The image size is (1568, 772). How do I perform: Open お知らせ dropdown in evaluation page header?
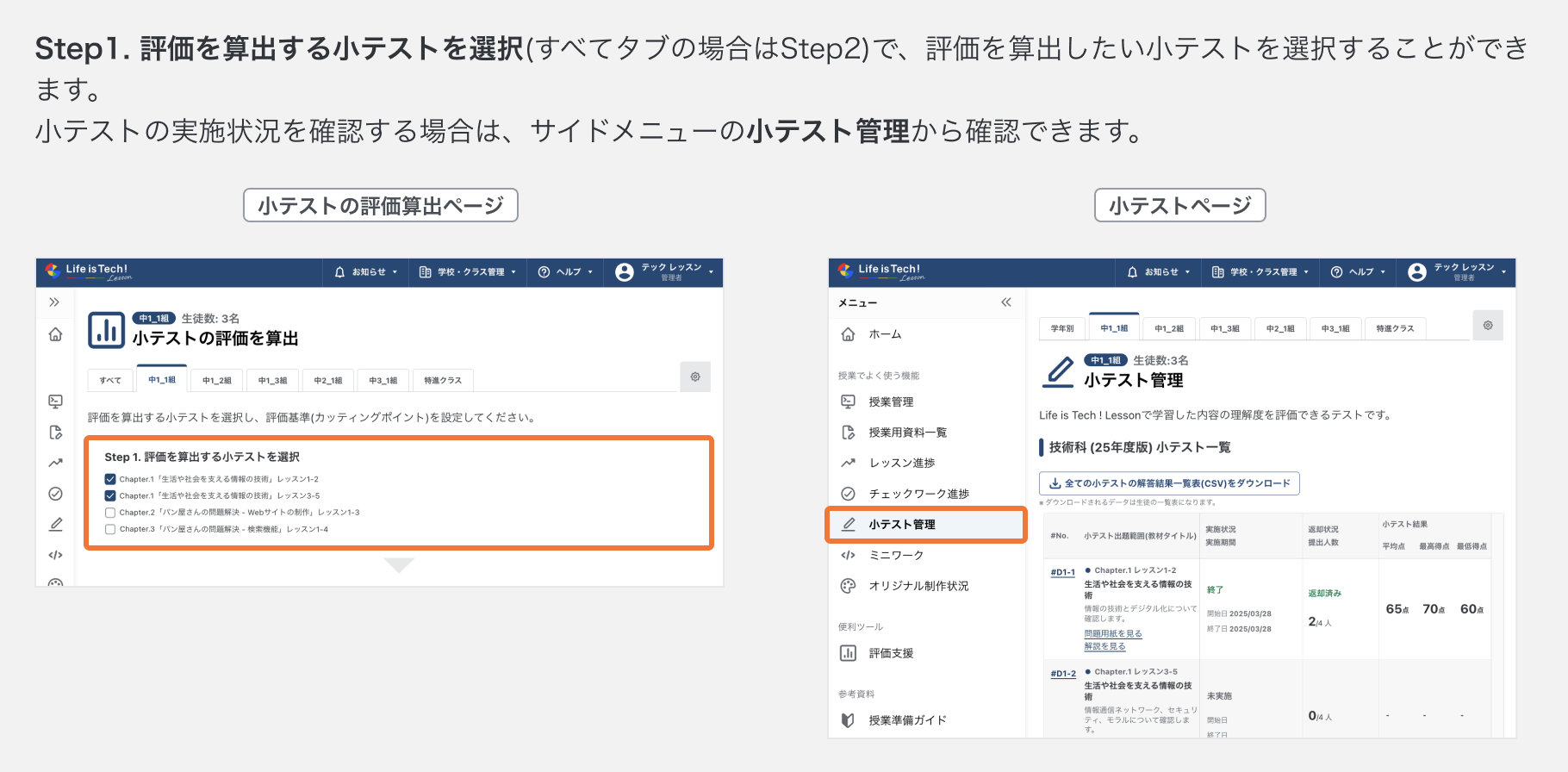point(365,272)
